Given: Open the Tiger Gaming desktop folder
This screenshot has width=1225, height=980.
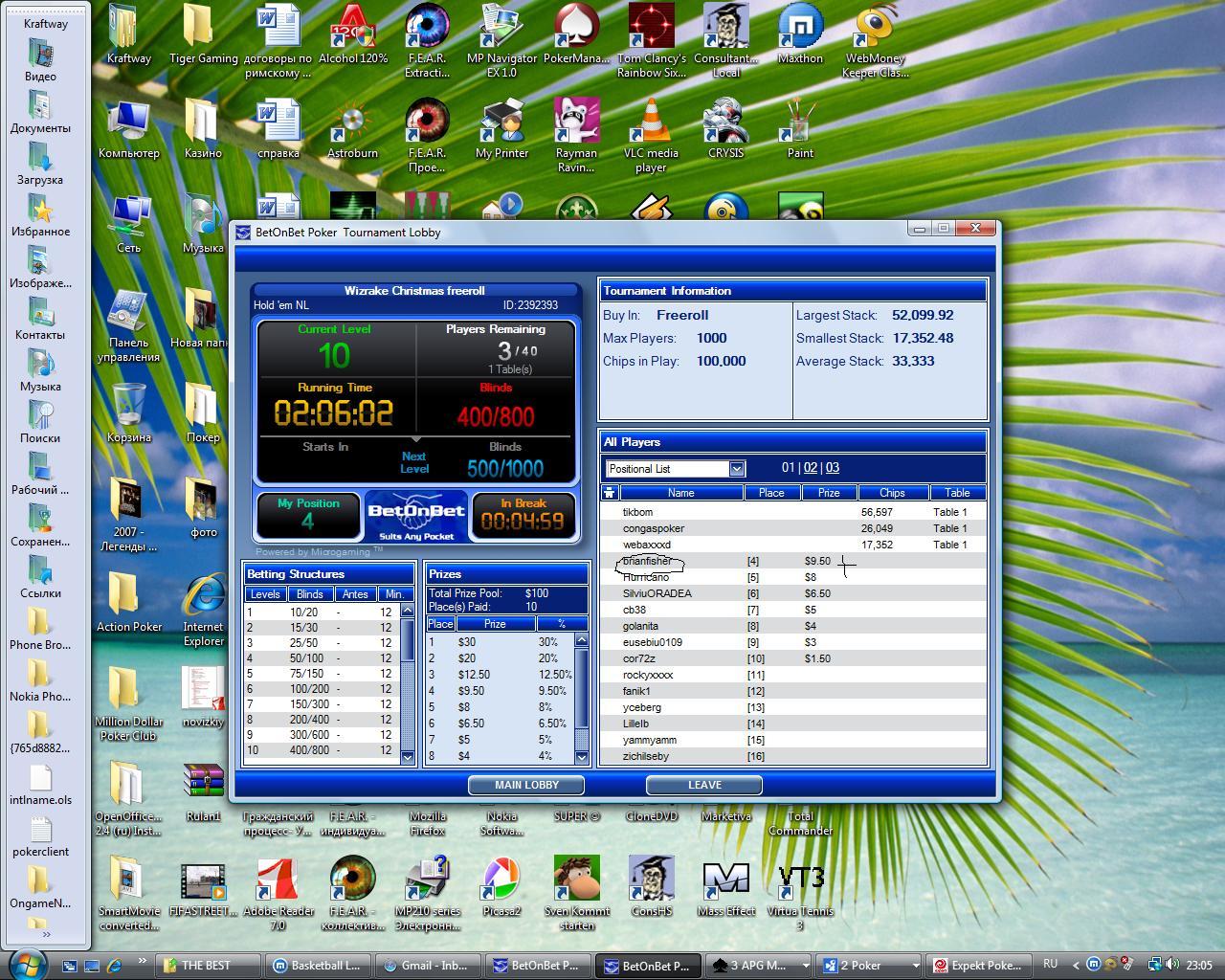Looking at the screenshot, I should pyautogui.click(x=203, y=34).
